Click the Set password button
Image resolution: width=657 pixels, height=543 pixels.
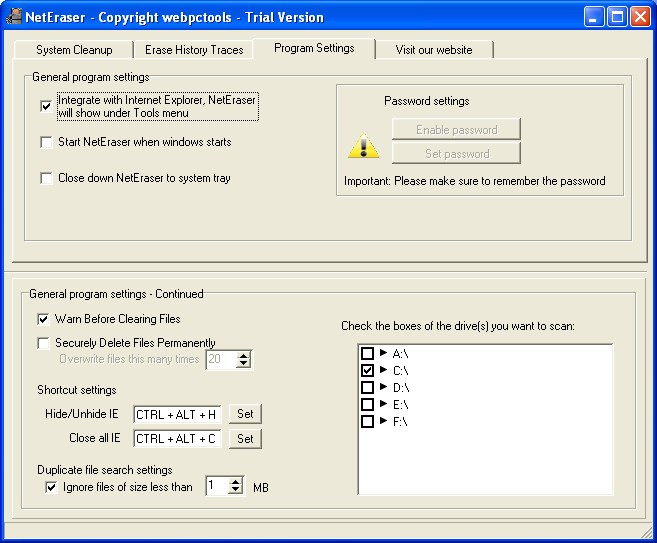click(456, 153)
